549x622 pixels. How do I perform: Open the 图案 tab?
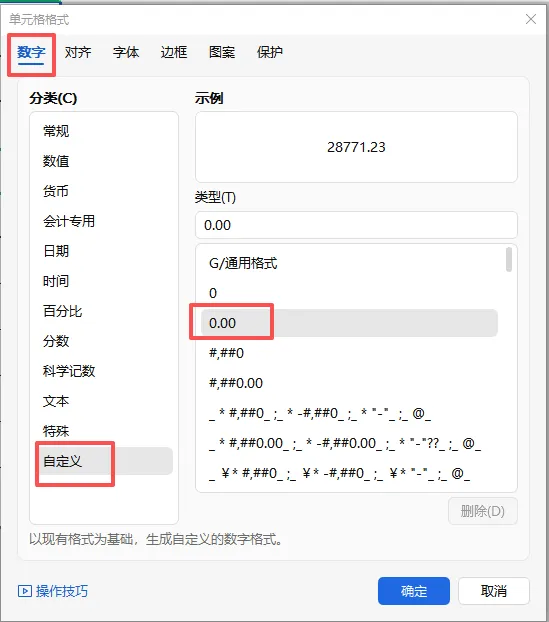coord(222,52)
